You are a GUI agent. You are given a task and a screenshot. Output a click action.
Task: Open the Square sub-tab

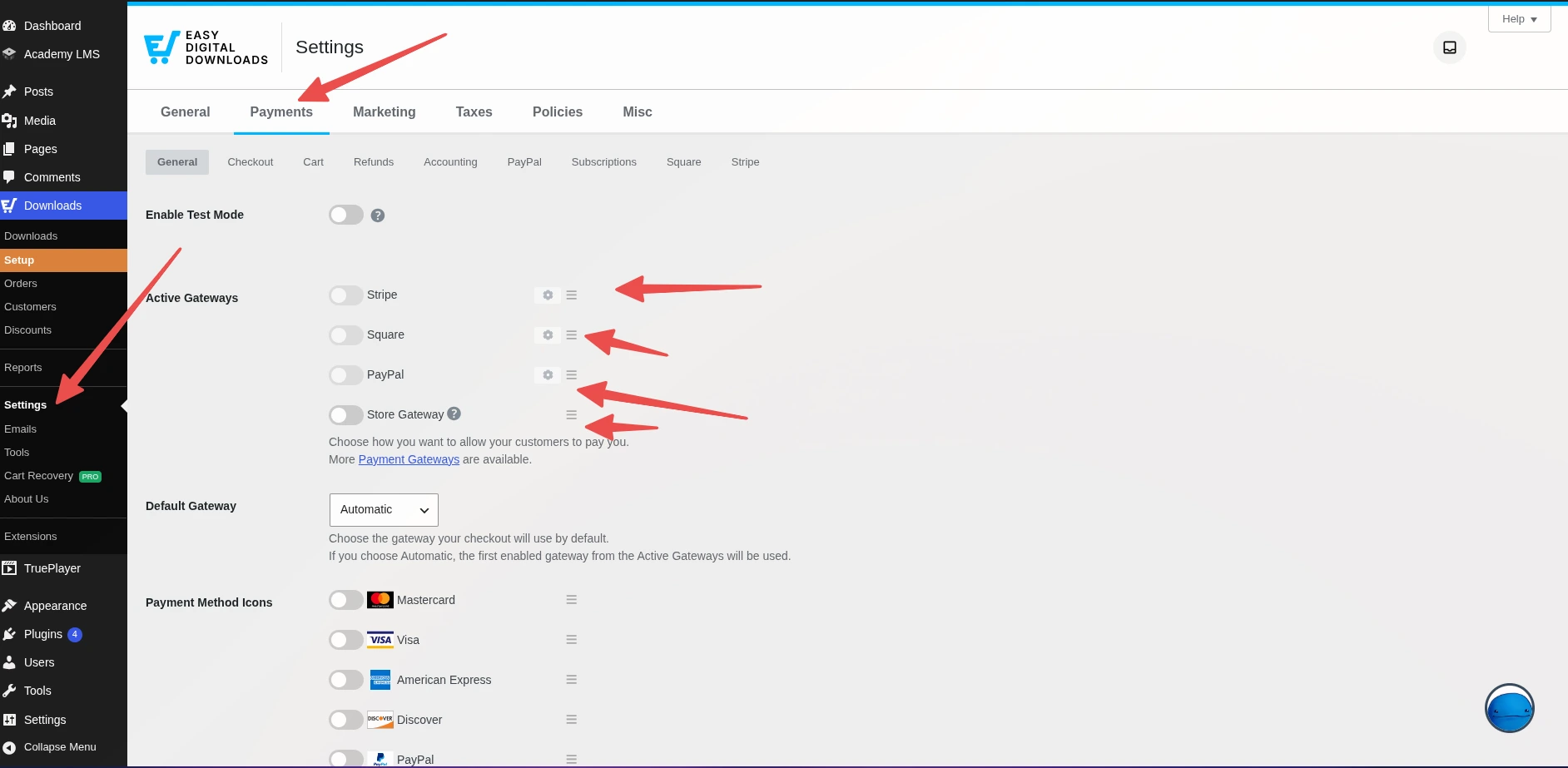click(x=684, y=162)
